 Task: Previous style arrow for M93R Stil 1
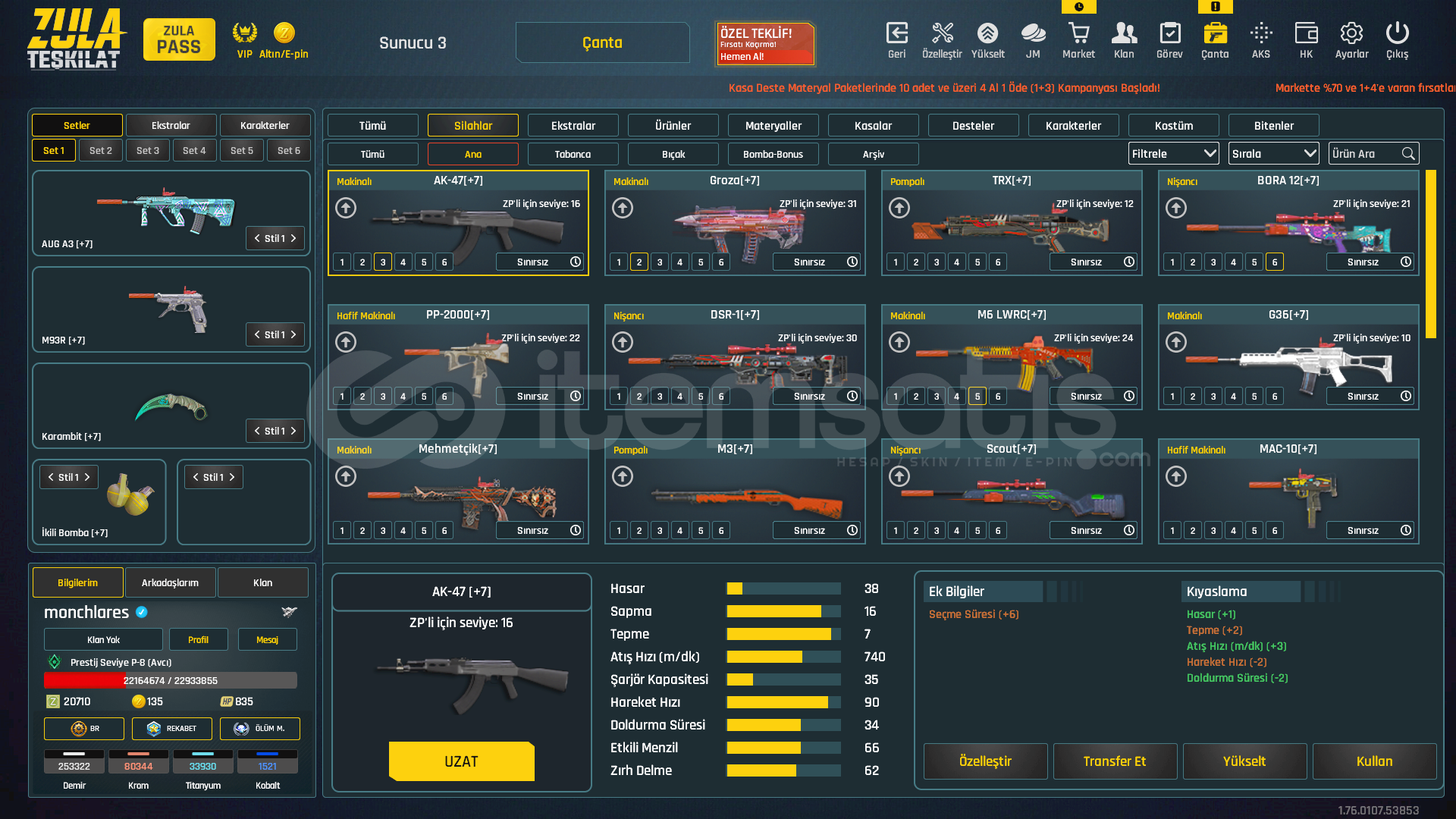pos(257,334)
